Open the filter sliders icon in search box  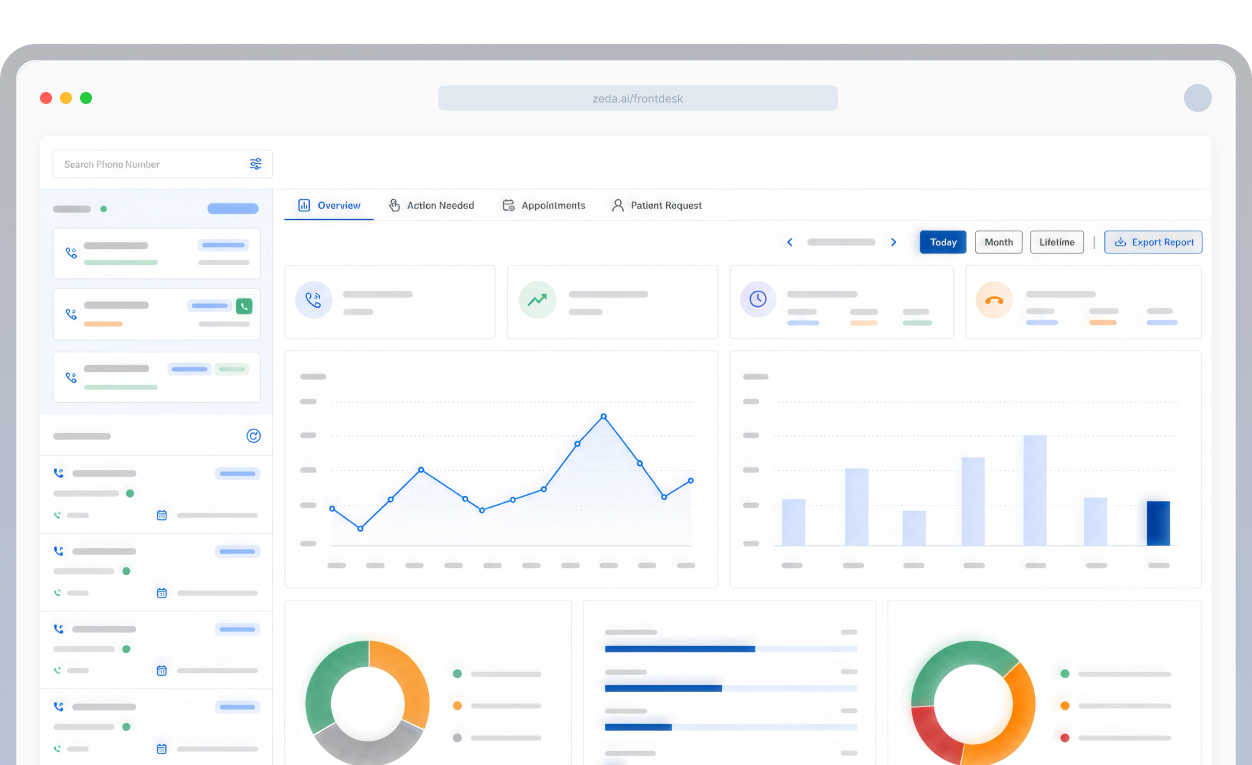pyautogui.click(x=256, y=164)
